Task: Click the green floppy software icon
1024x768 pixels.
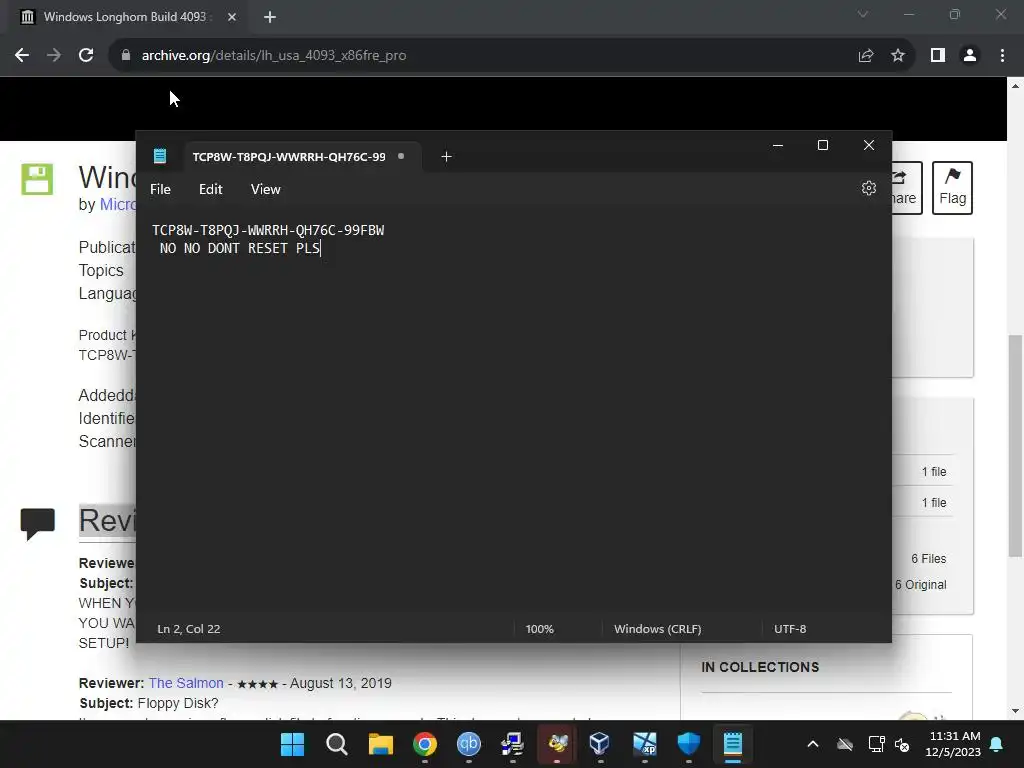Action: 37,179
